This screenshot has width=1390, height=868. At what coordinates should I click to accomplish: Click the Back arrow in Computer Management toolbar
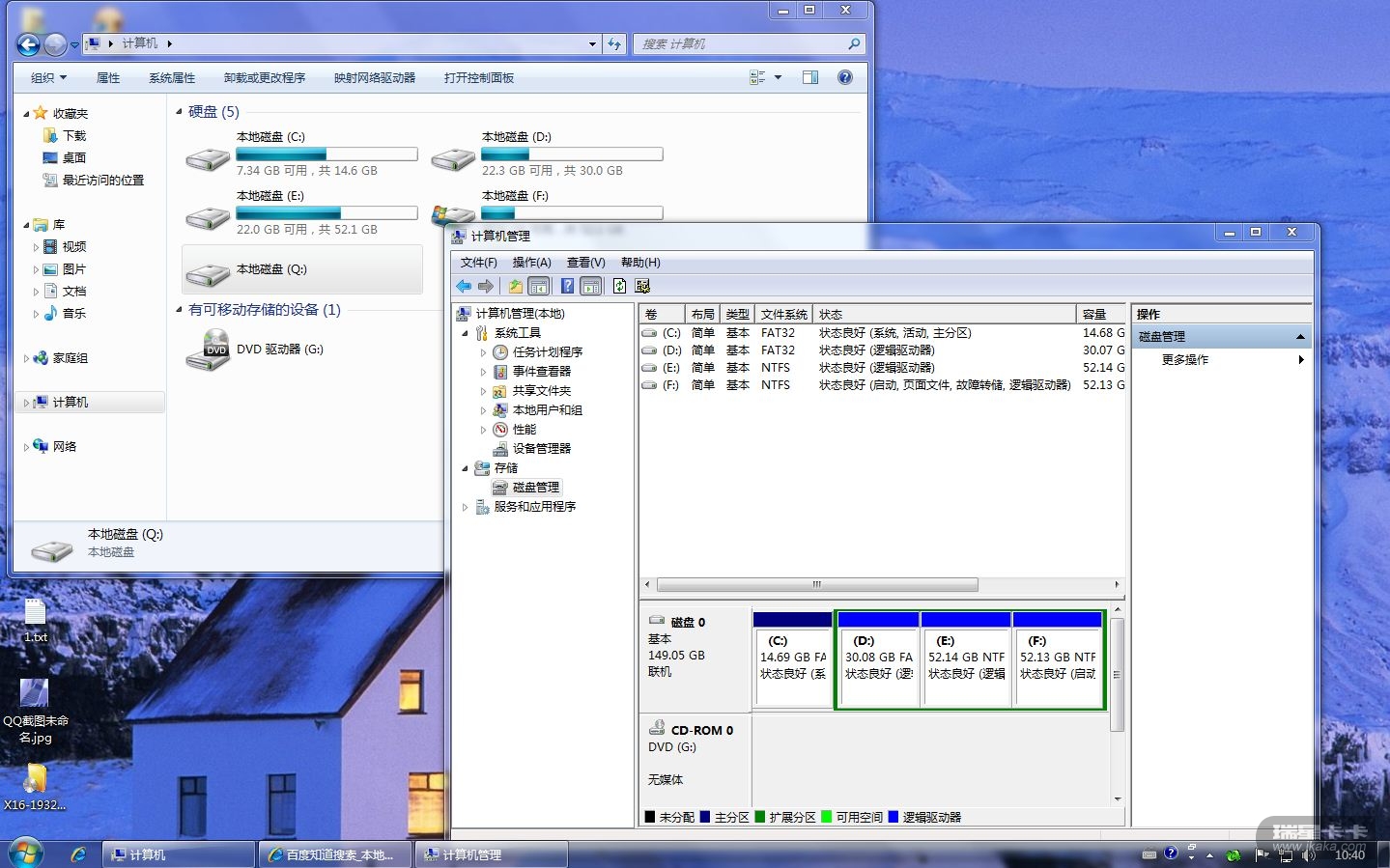[464, 286]
